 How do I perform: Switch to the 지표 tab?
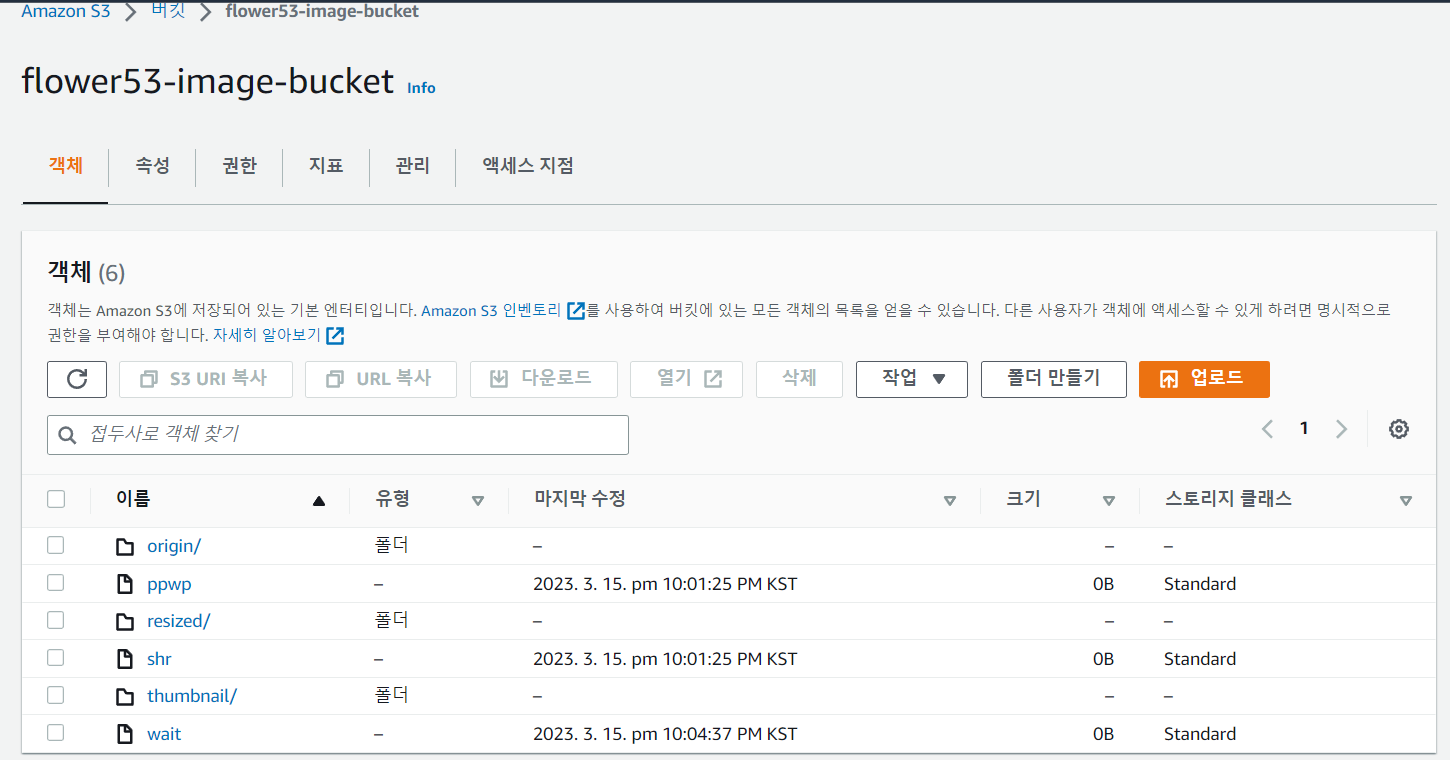pos(326,166)
